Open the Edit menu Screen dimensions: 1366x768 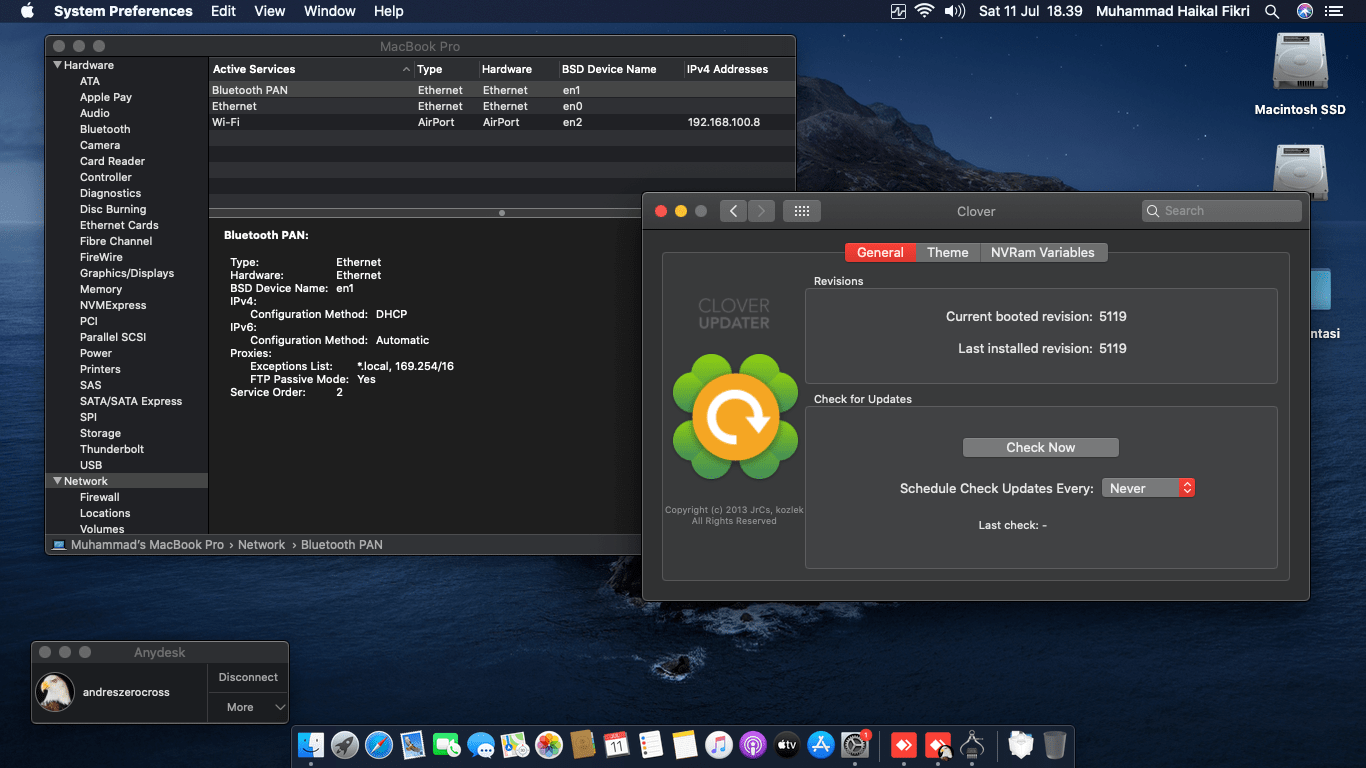pos(223,11)
